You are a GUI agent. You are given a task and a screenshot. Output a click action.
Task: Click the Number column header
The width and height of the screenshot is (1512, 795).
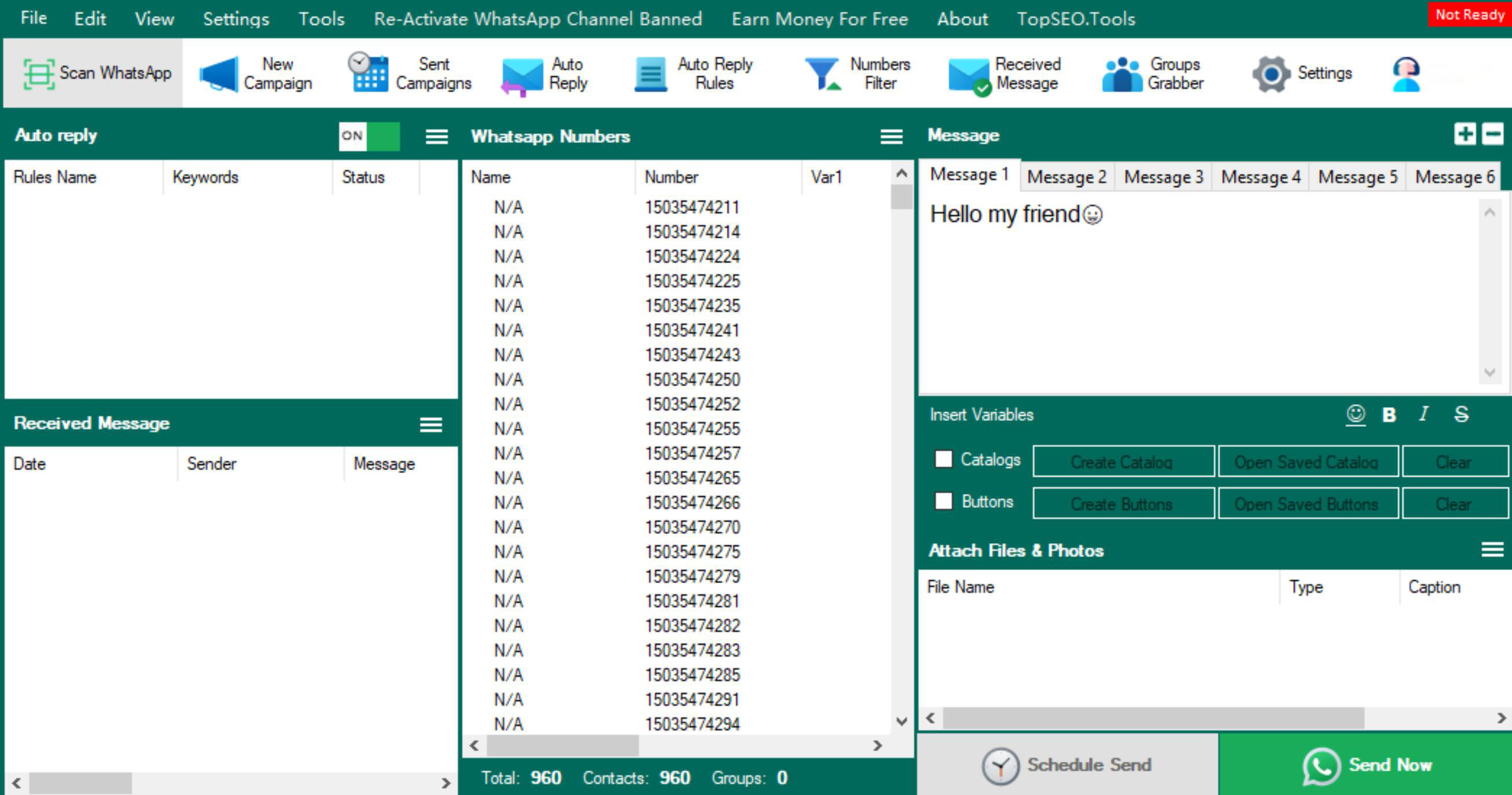[718, 177]
